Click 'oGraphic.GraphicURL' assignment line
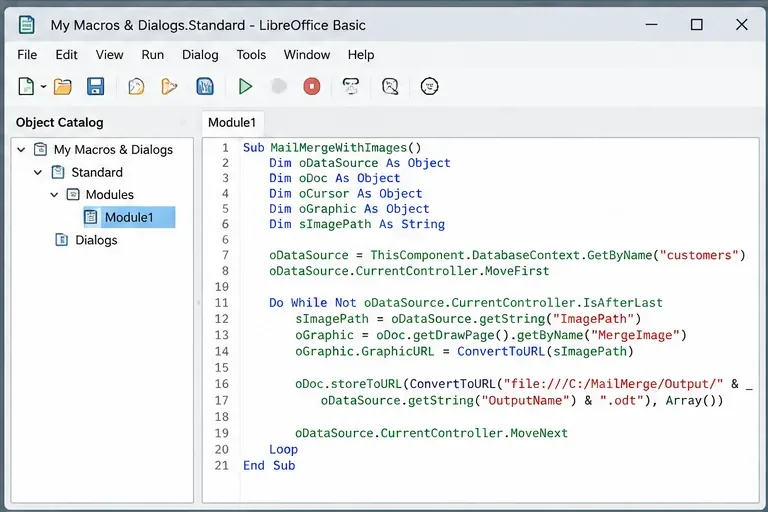This screenshot has height=512, width=768. (464, 351)
